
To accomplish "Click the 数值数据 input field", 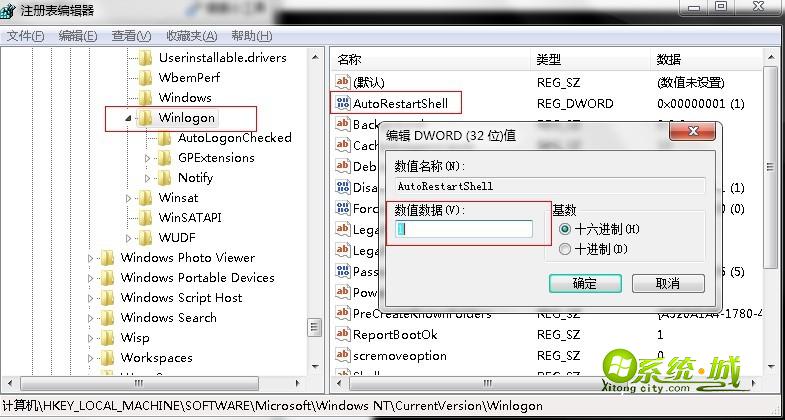I will click(465, 229).
